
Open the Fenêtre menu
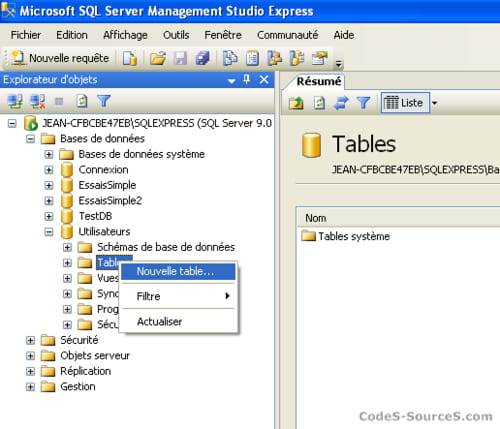(x=223, y=35)
